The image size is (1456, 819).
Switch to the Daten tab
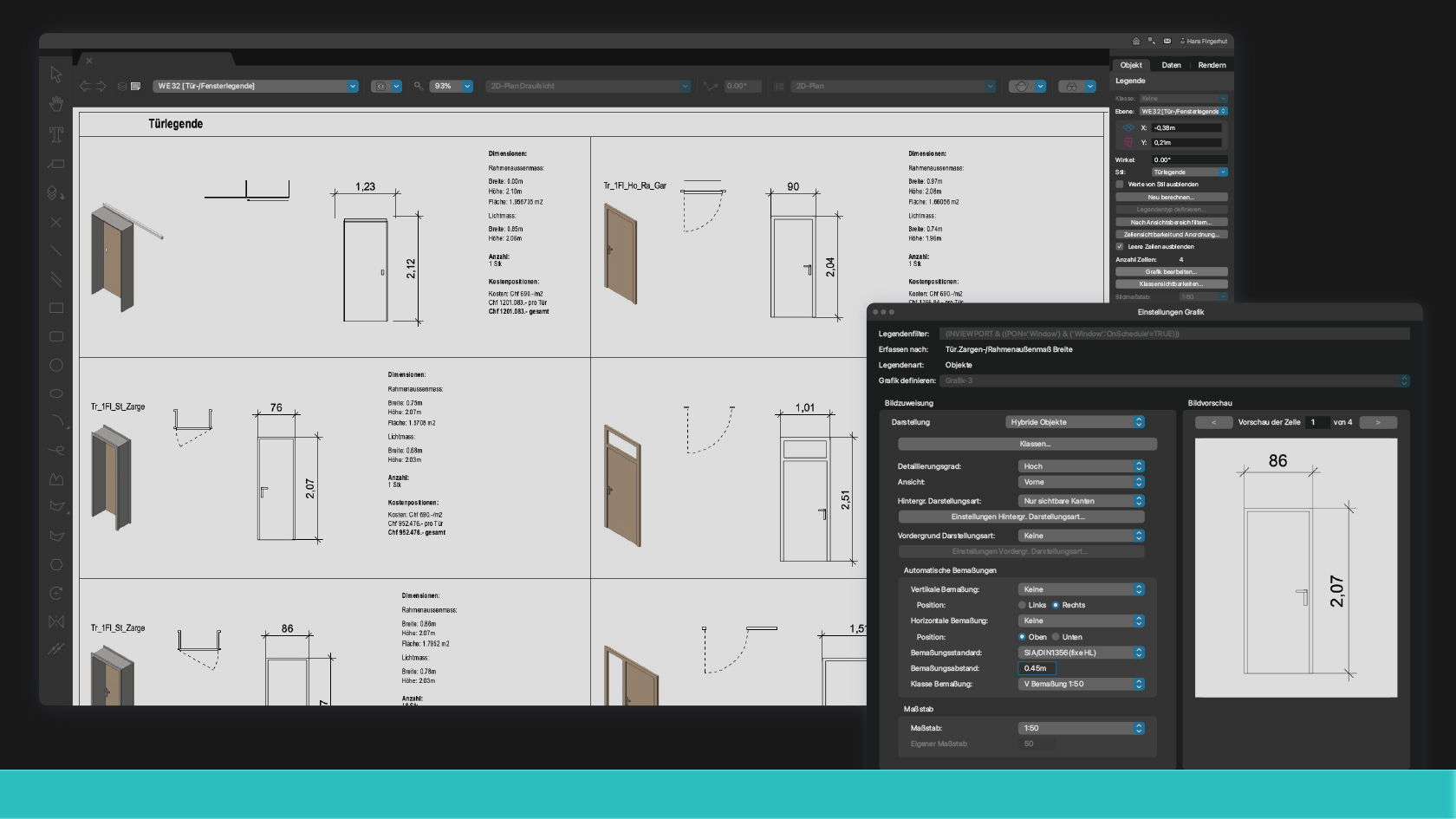pyautogui.click(x=1172, y=65)
